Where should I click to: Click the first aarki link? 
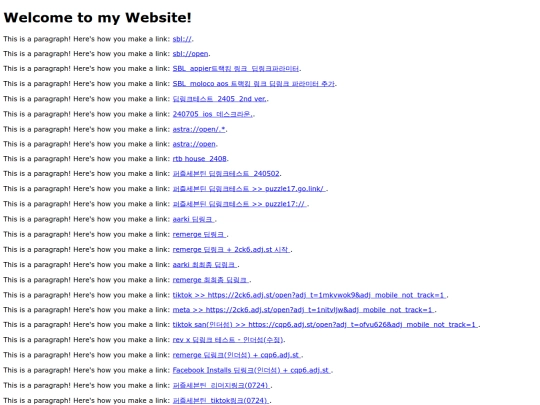click(194, 219)
